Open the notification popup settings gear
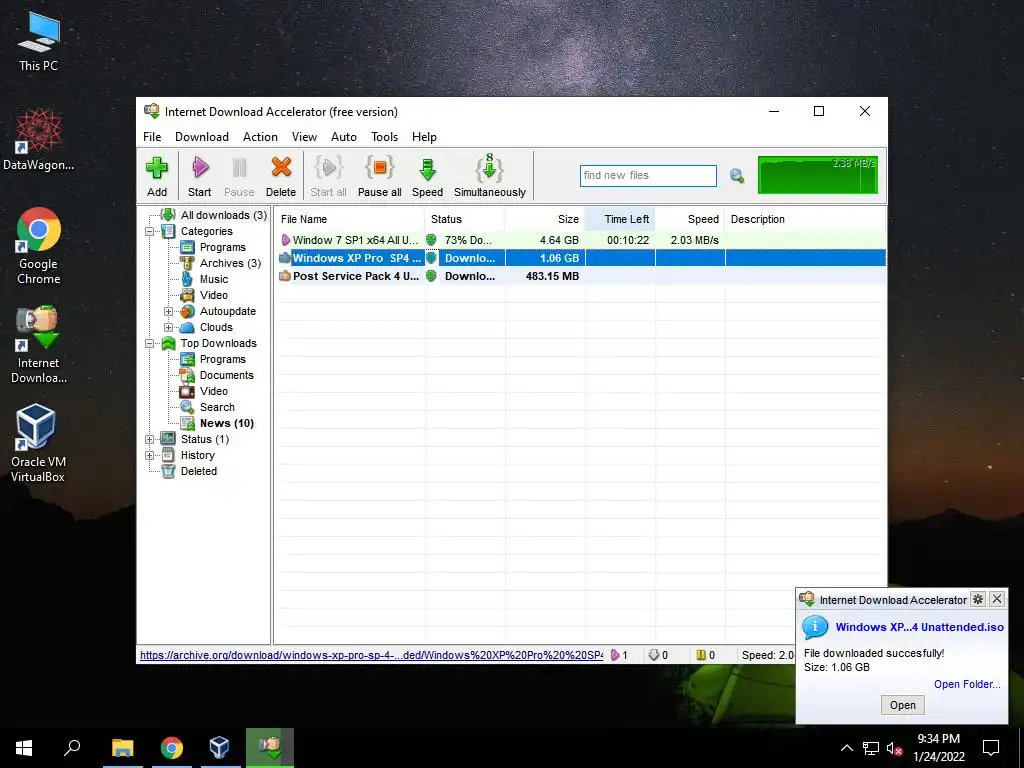Screen dimensions: 1024x768 978,599
